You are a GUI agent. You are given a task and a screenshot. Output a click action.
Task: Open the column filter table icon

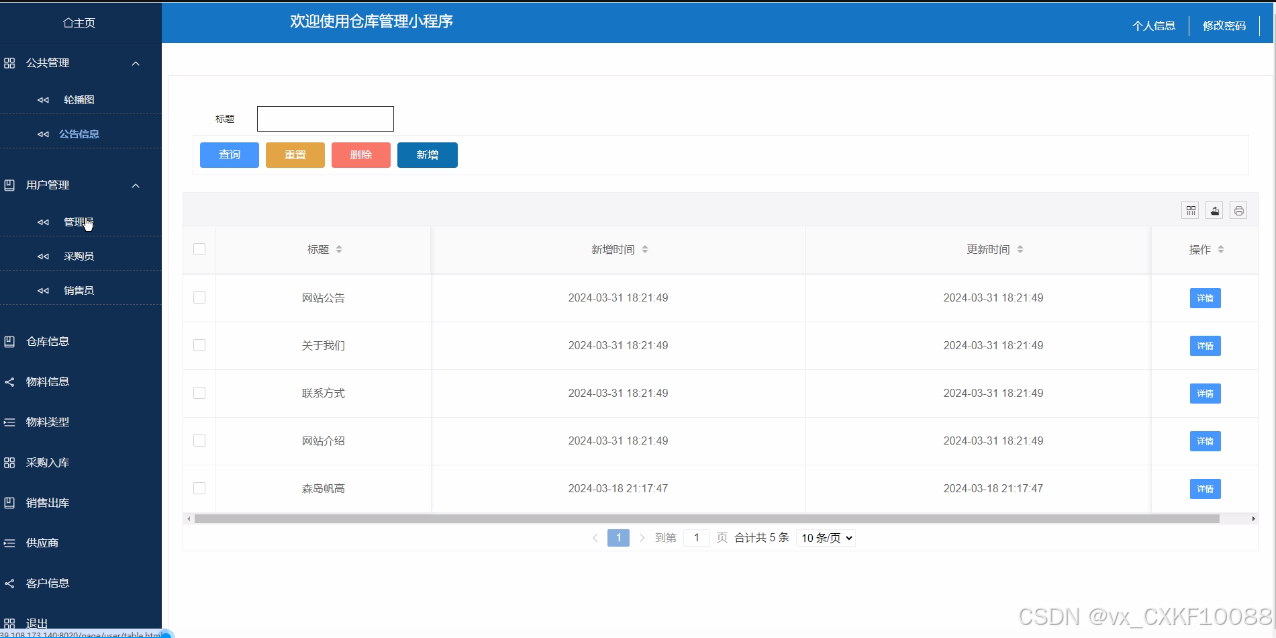1190,210
